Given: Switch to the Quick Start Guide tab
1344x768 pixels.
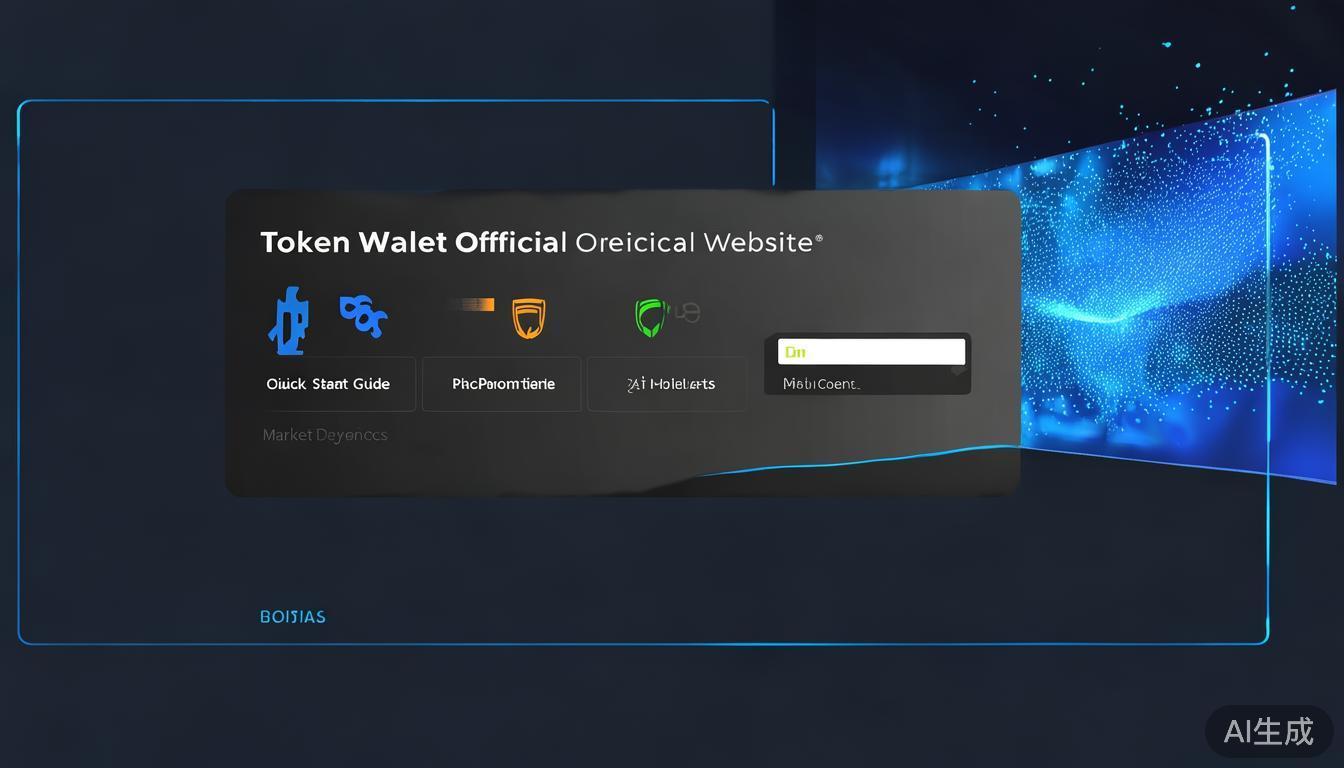Looking at the screenshot, I should coord(329,383).
